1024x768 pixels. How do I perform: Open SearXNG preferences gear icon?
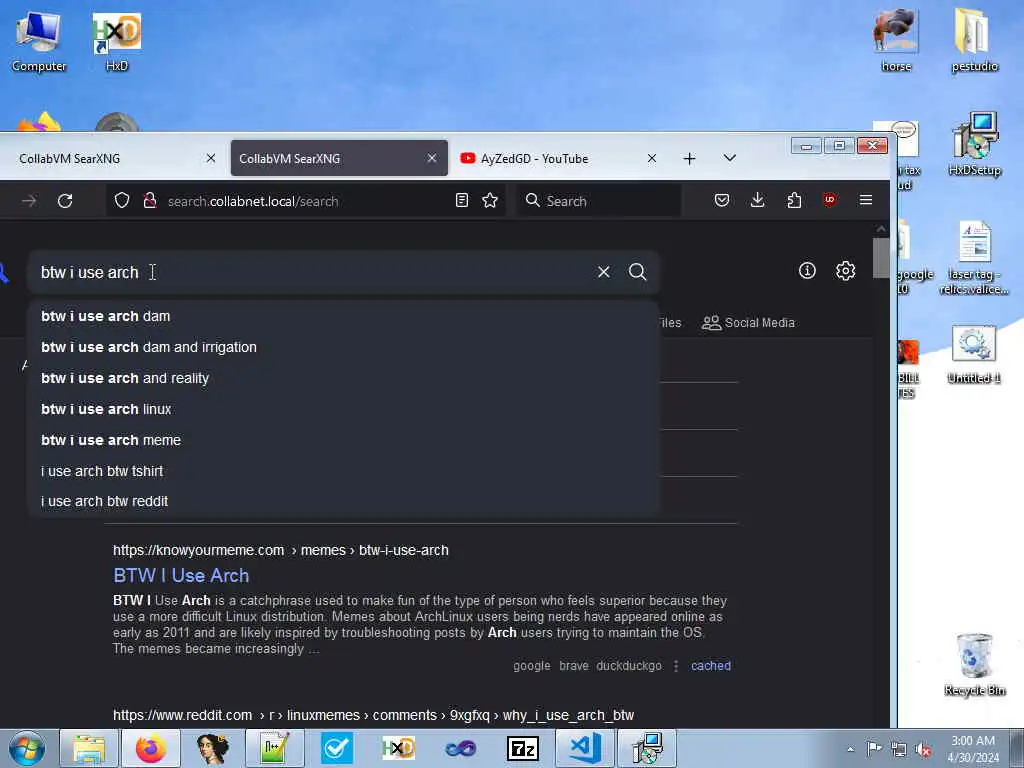click(x=846, y=270)
